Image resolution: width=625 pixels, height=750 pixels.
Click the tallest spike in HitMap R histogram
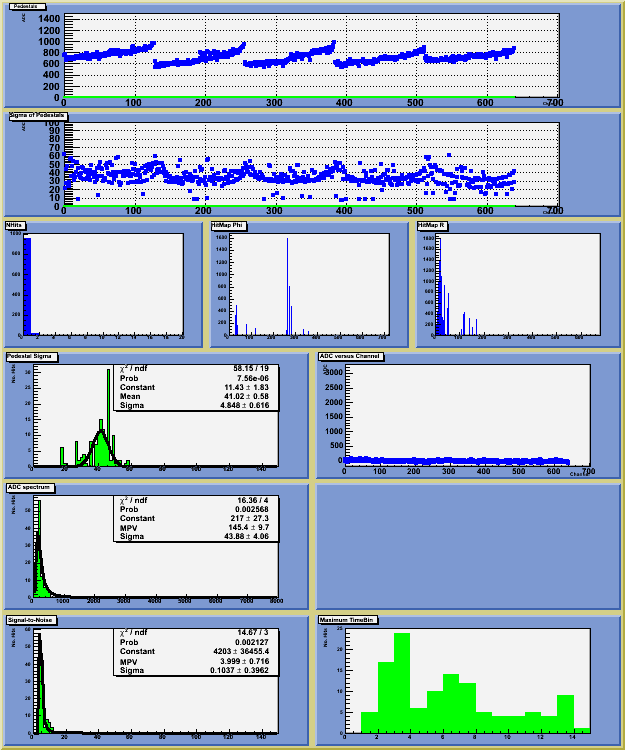point(440,287)
